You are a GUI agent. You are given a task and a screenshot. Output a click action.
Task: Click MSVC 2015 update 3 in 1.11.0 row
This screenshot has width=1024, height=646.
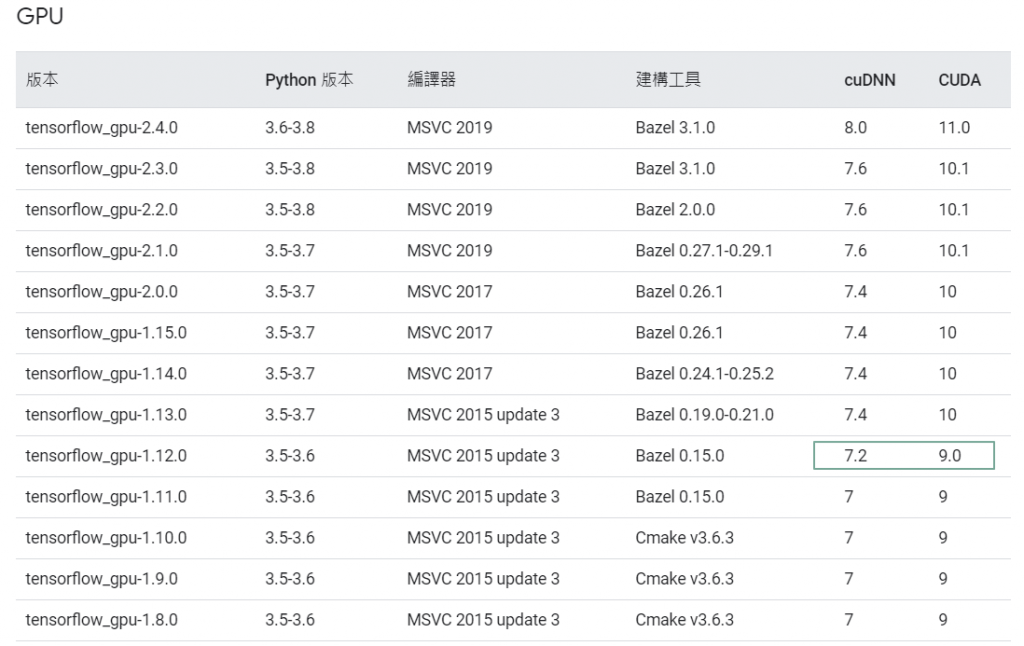pos(483,498)
